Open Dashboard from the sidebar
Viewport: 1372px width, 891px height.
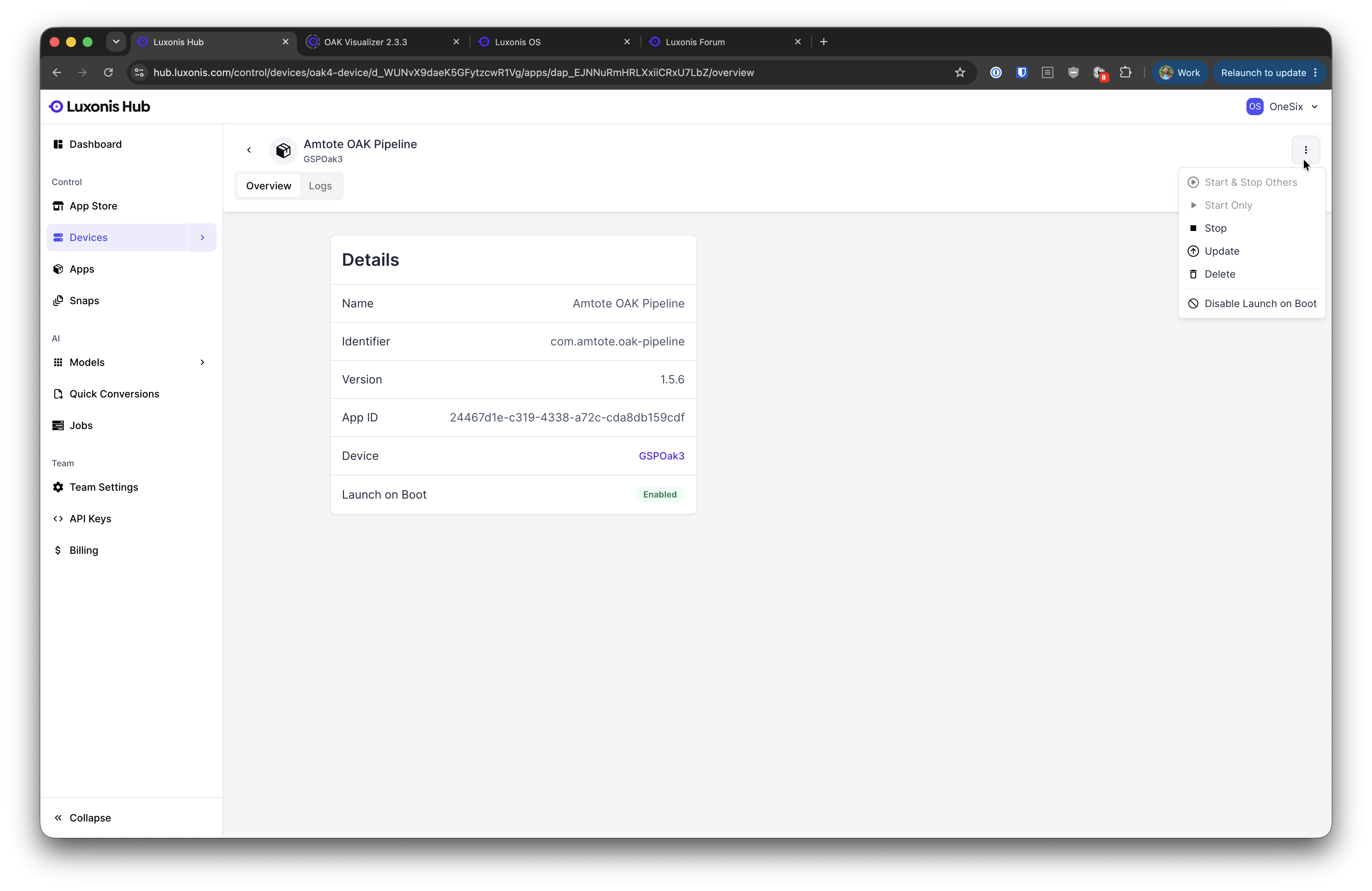tap(131, 144)
